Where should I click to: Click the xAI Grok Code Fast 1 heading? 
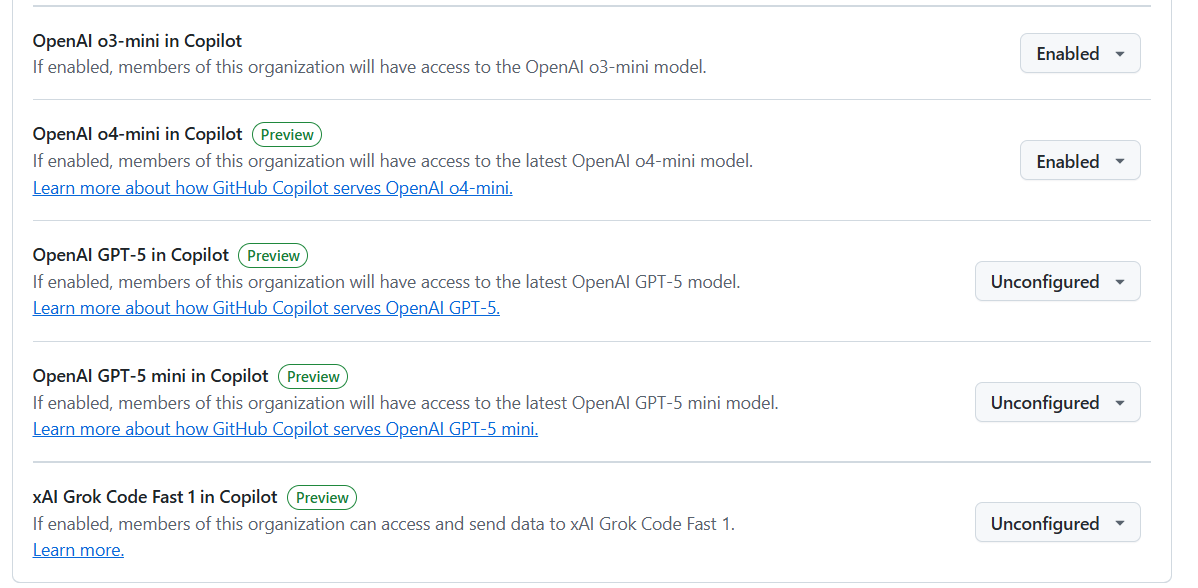[x=155, y=497]
